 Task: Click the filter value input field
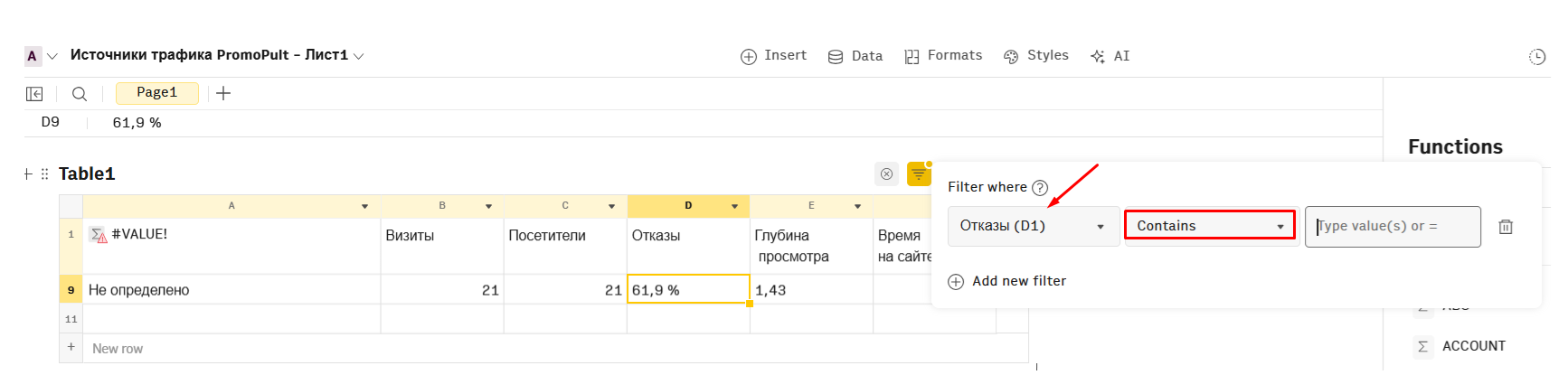pyautogui.click(x=1393, y=227)
